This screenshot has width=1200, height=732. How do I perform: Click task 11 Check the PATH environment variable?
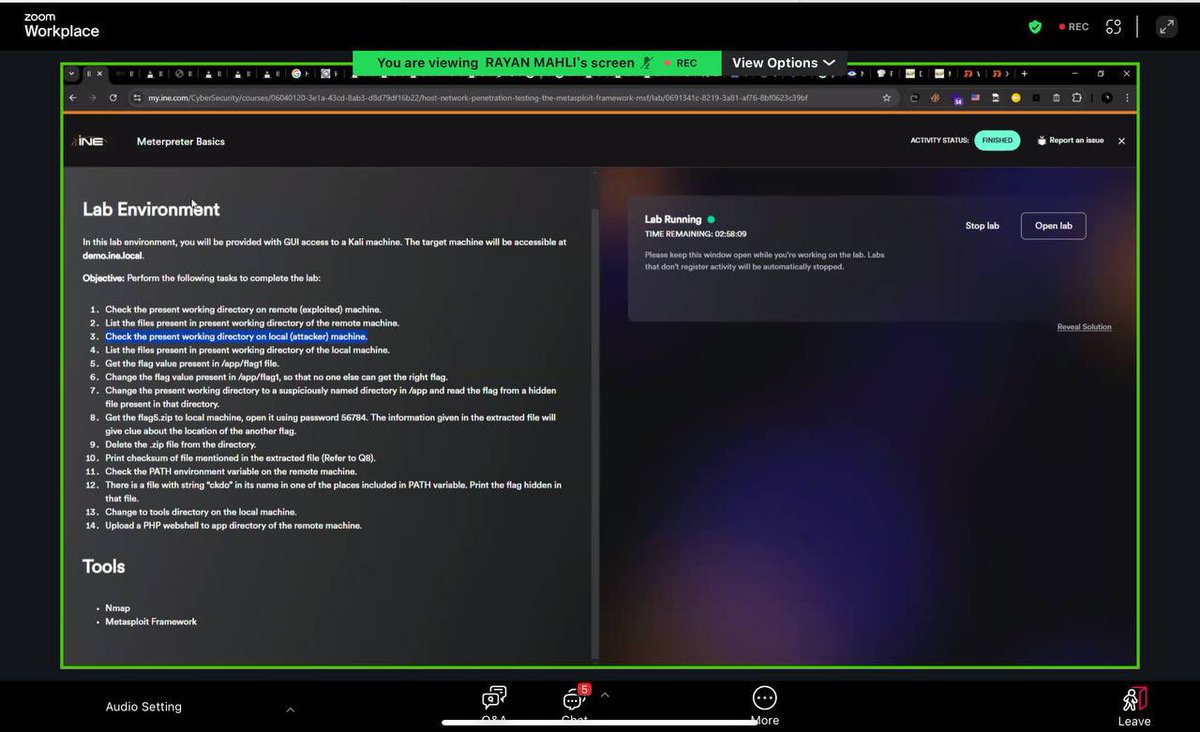(x=230, y=471)
